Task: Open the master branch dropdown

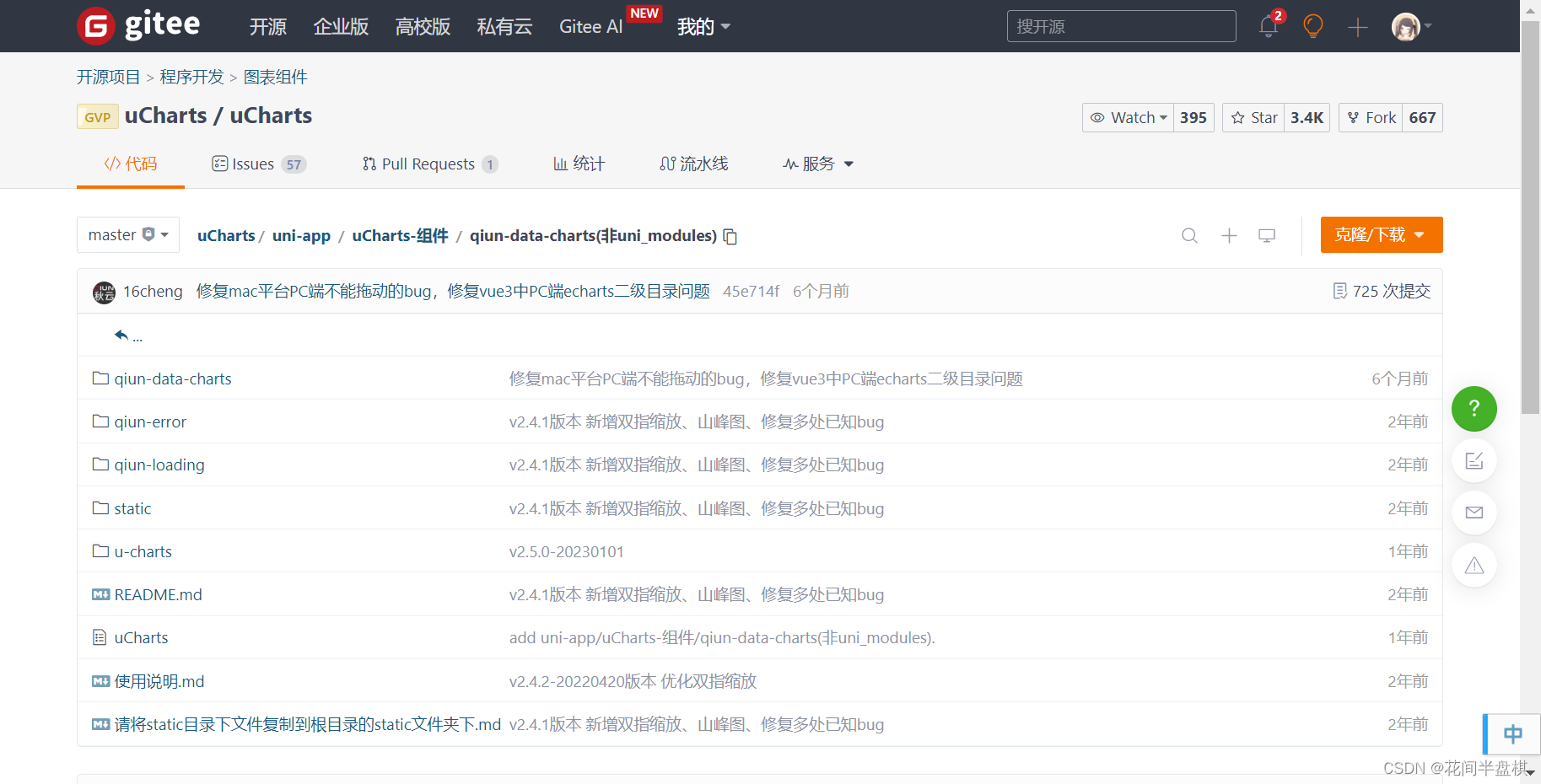Action: tap(128, 234)
